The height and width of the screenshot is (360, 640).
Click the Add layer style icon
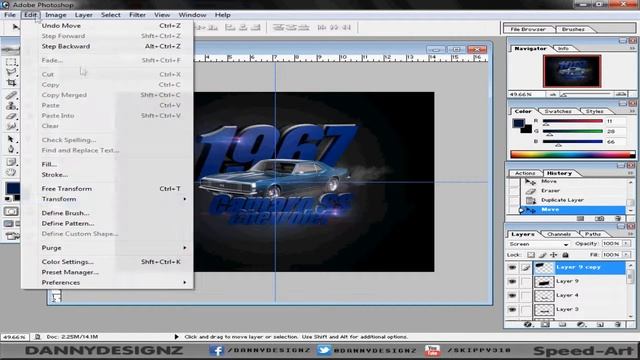click(528, 324)
